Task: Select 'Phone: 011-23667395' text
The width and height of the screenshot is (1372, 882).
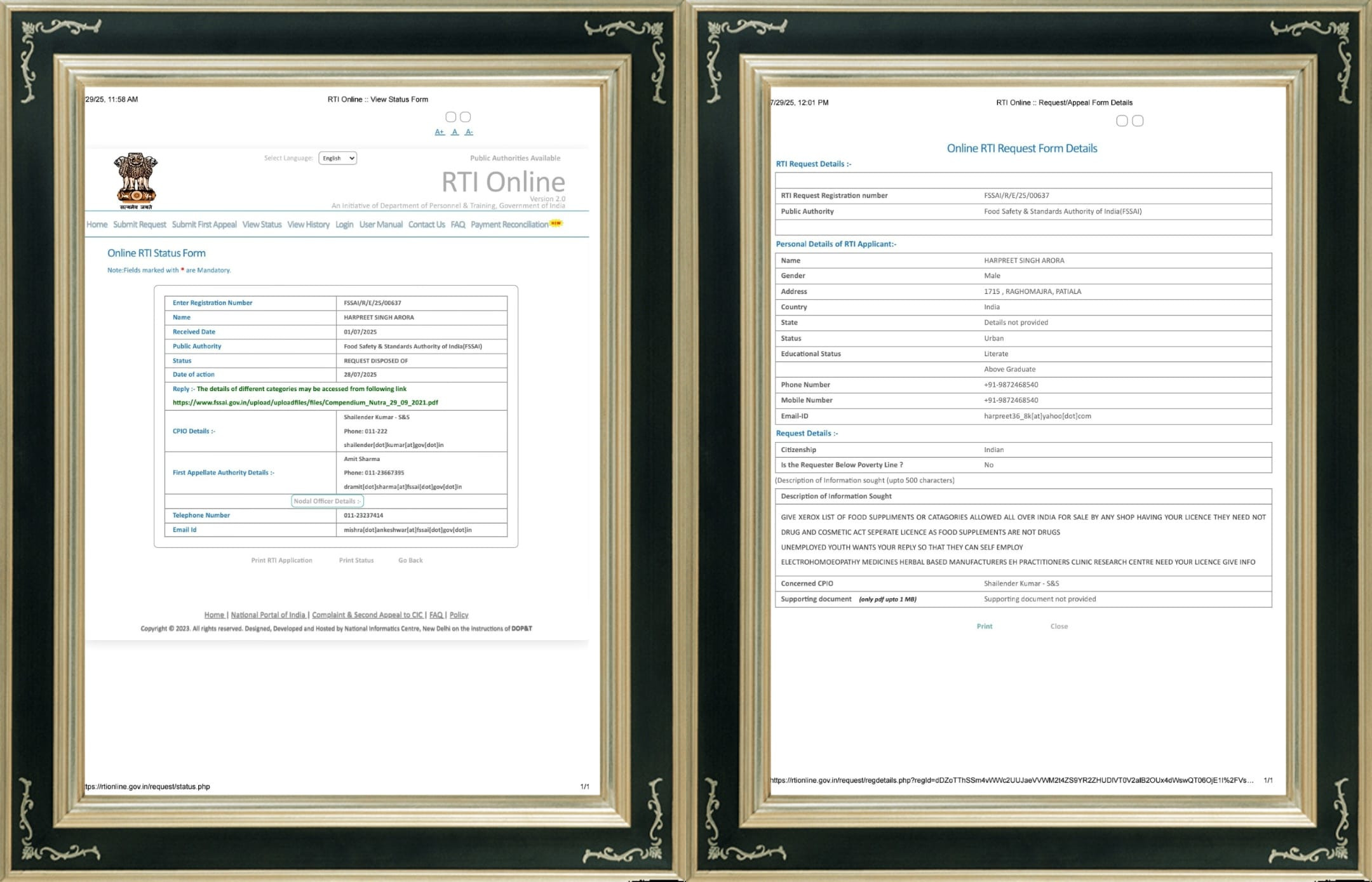Action: coord(374,473)
